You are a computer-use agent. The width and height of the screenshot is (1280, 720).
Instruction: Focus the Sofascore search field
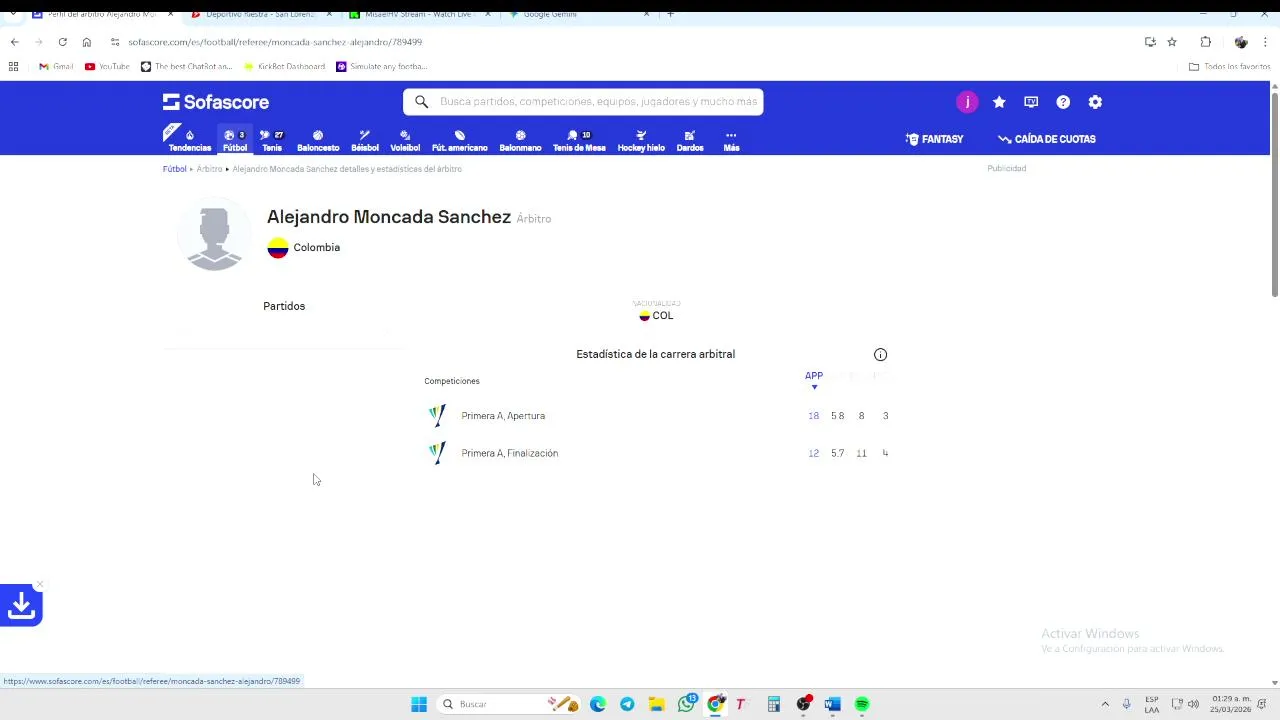click(x=583, y=102)
